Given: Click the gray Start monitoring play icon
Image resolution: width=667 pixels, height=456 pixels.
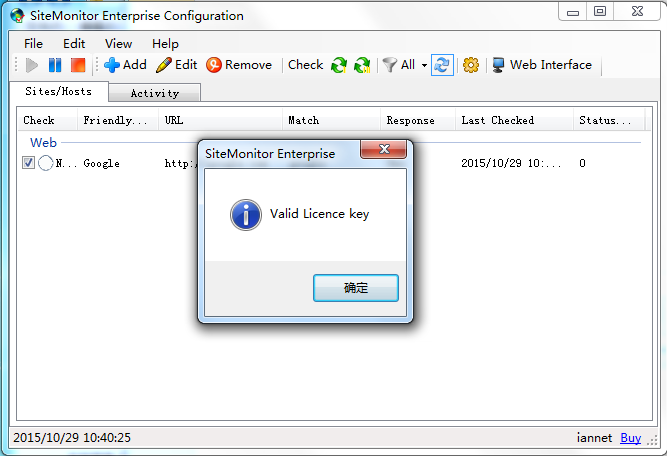Looking at the screenshot, I should coord(32,65).
